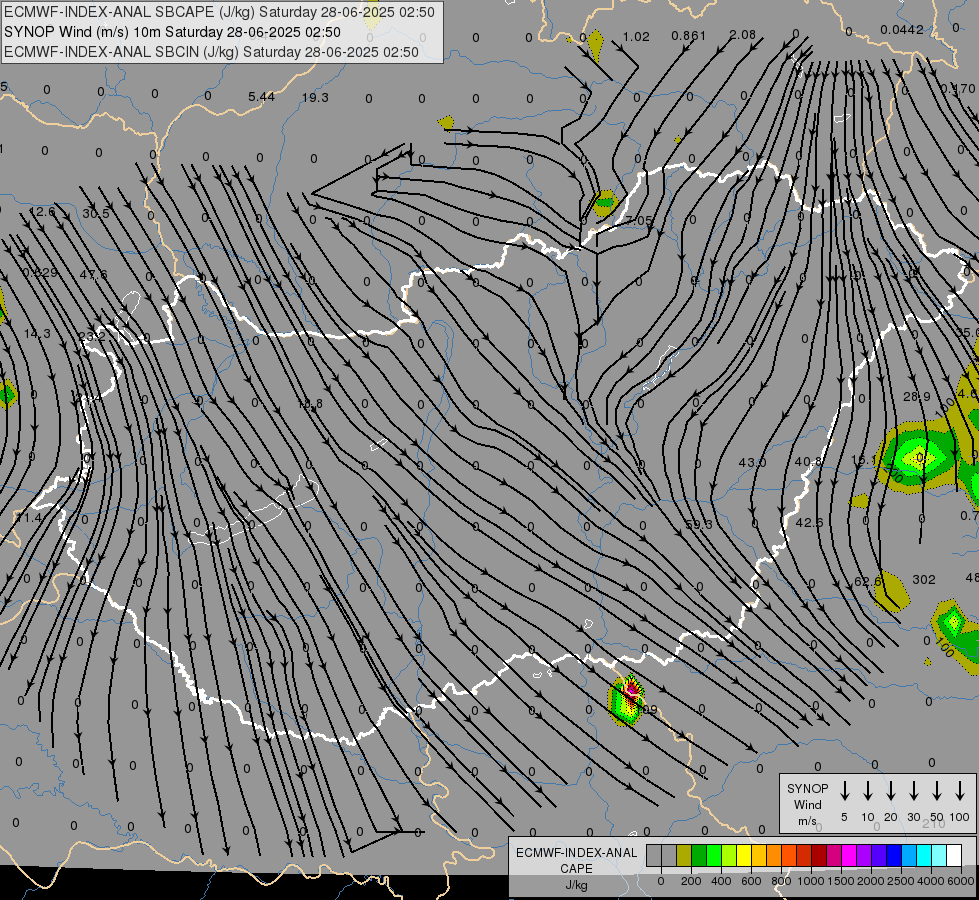This screenshot has width=979, height=900.
Task: Click the map value 7.05
Action: [x=639, y=220]
